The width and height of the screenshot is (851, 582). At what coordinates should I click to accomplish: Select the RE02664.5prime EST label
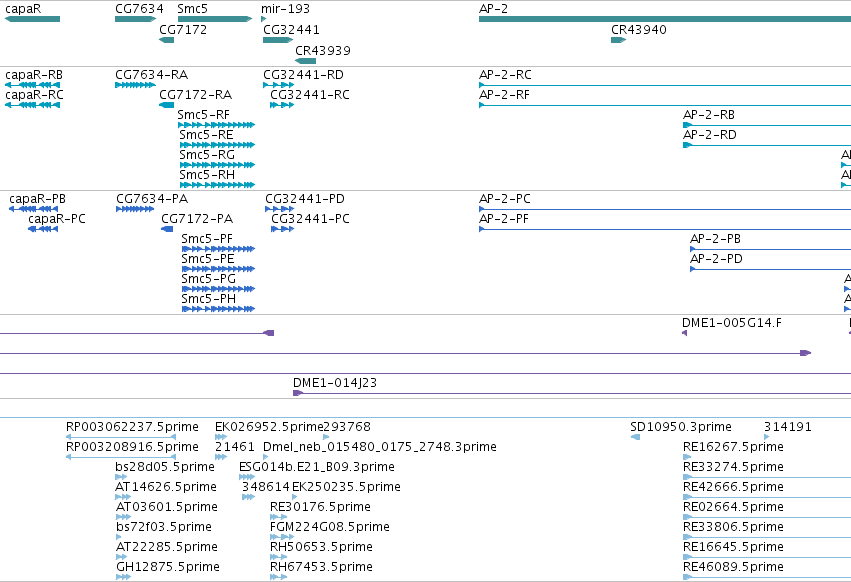(733, 507)
